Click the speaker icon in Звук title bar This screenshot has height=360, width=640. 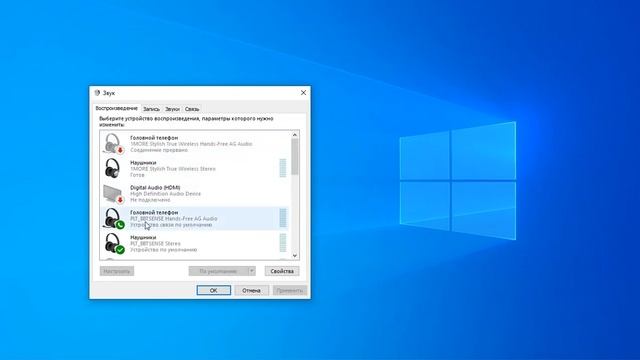(x=97, y=93)
